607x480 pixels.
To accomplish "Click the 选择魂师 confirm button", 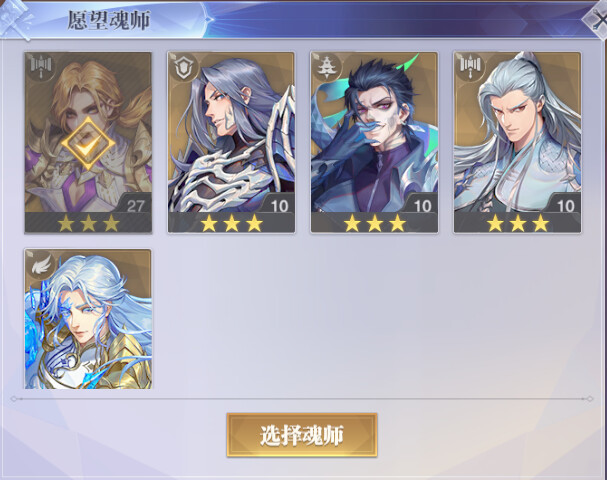I will (302, 435).
